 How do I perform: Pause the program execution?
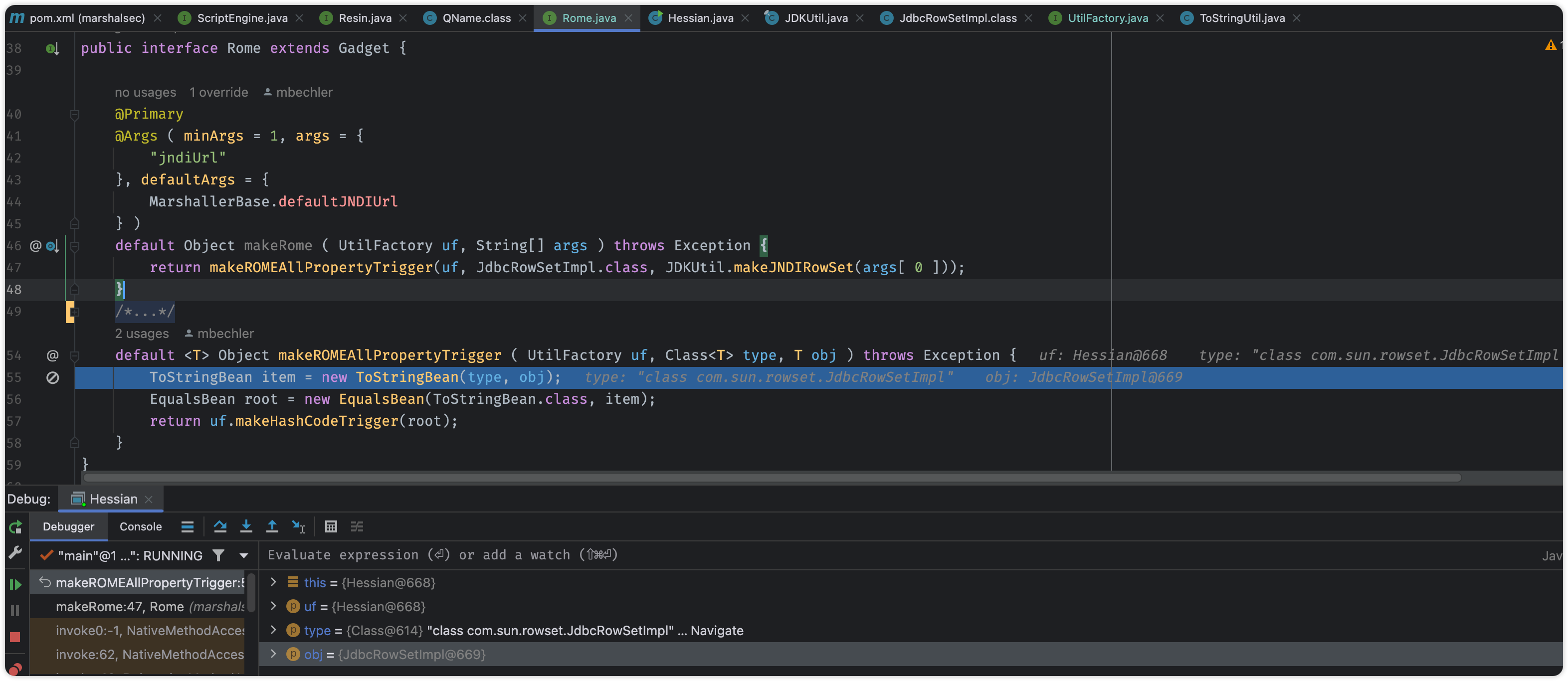(15, 610)
